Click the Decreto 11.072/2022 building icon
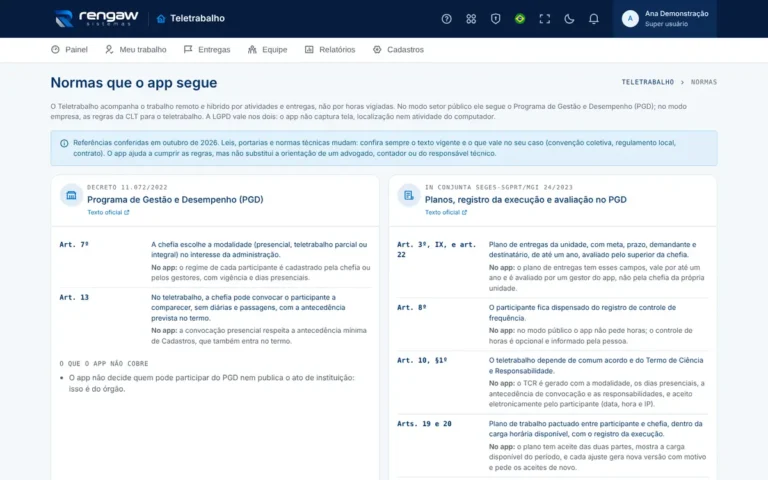The width and height of the screenshot is (768, 480). (x=72, y=195)
